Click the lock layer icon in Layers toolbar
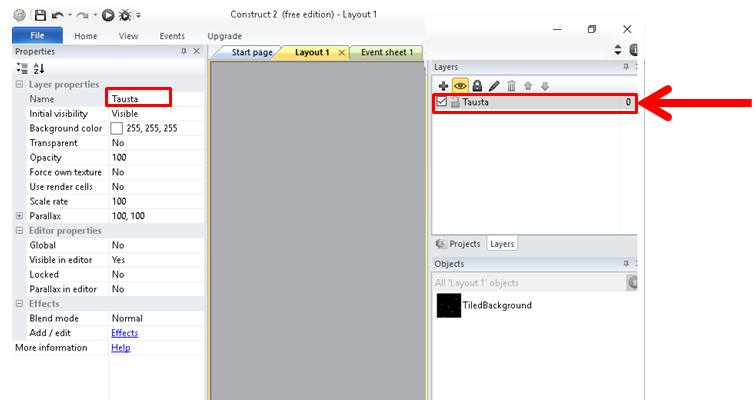This screenshot has width=756, height=402. click(477, 86)
